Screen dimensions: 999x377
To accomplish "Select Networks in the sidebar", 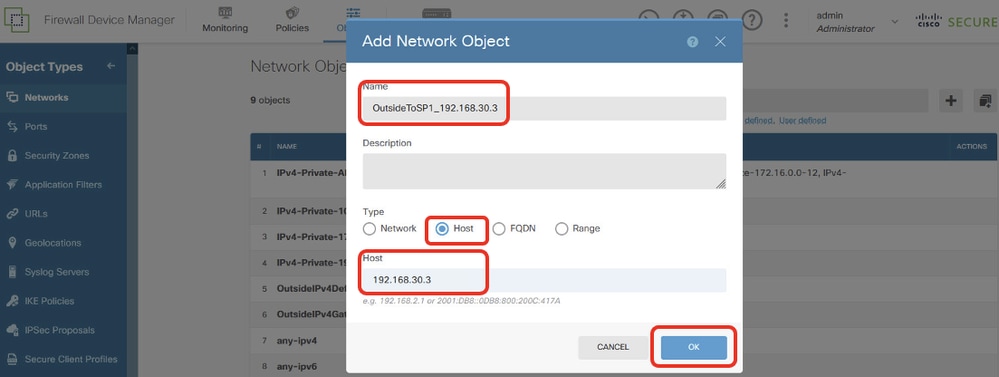I will 64,97.
